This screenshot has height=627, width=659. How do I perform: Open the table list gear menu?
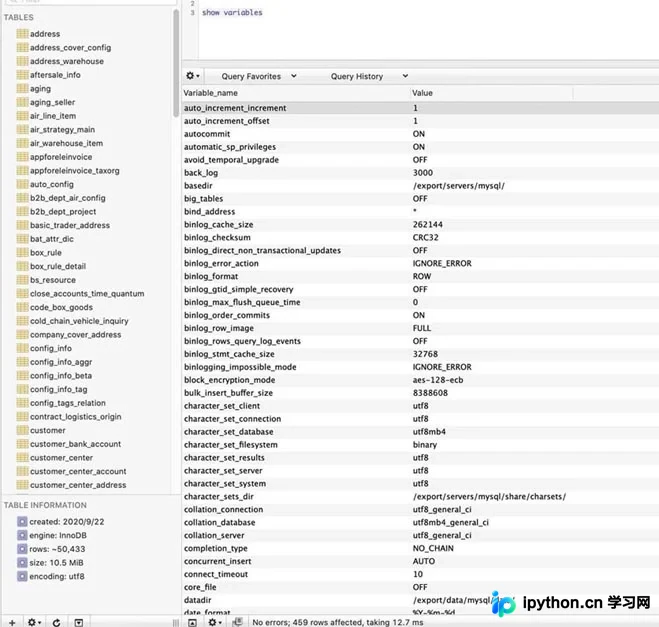pos(34,622)
